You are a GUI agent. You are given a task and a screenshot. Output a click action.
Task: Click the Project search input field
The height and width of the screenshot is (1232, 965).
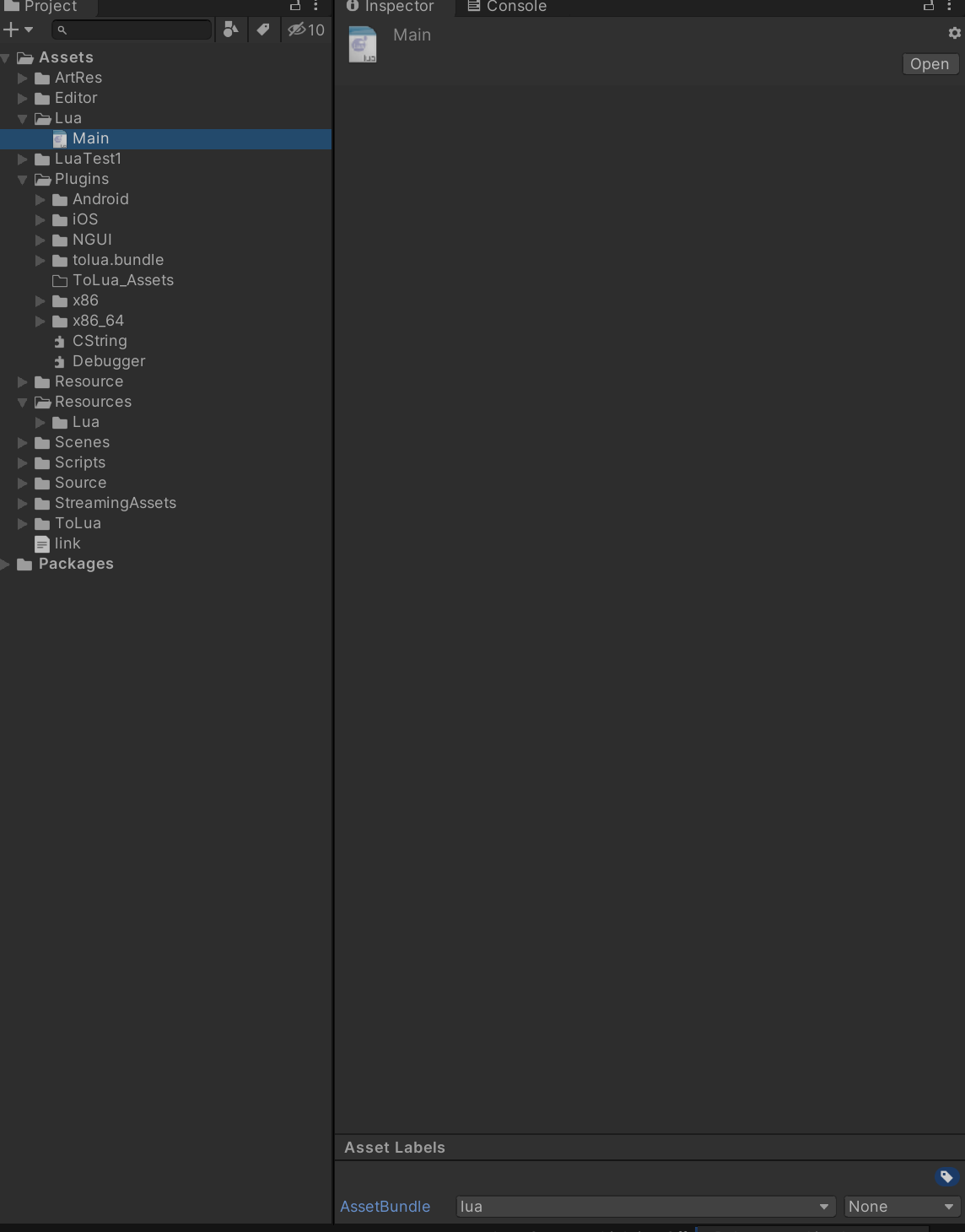tap(135, 30)
